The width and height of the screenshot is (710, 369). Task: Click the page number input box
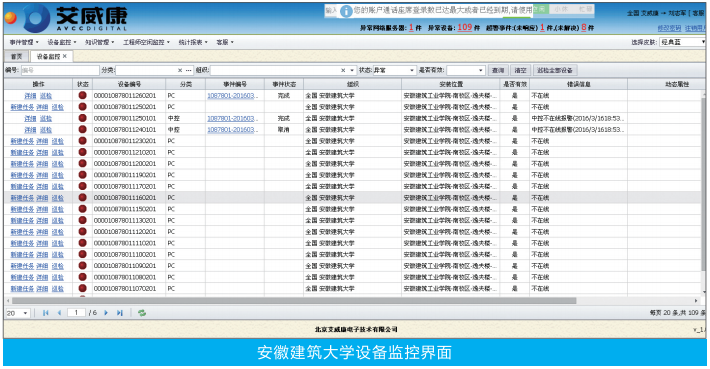(x=77, y=312)
